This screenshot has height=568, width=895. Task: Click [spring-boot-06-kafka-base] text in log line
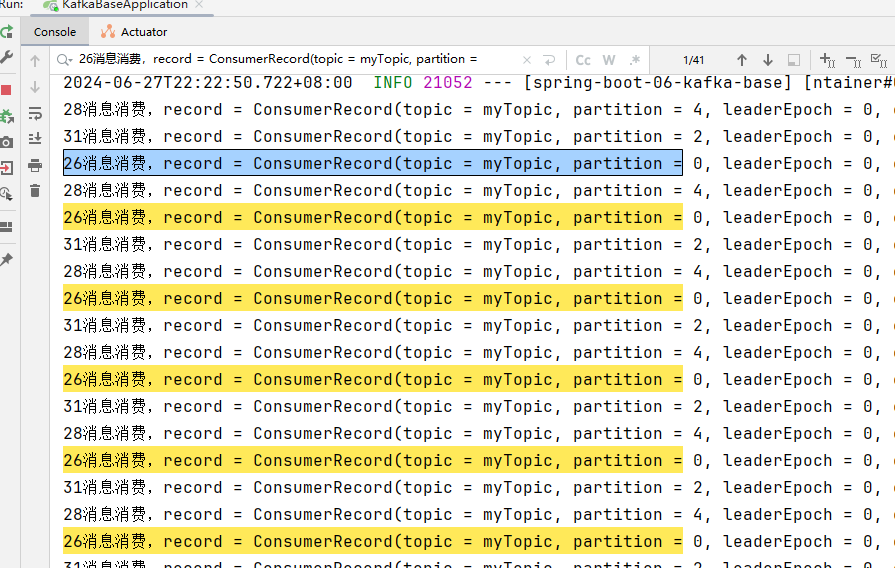pyautogui.click(x=658, y=83)
